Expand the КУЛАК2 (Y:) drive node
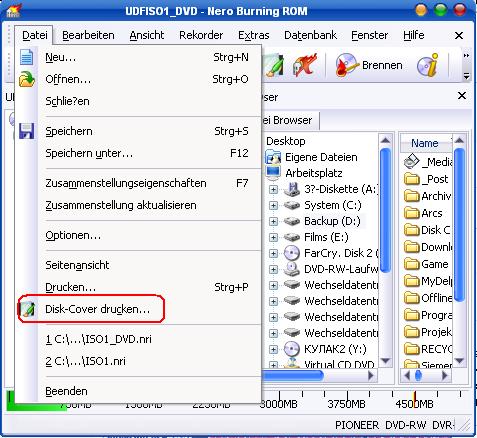 tap(273, 349)
